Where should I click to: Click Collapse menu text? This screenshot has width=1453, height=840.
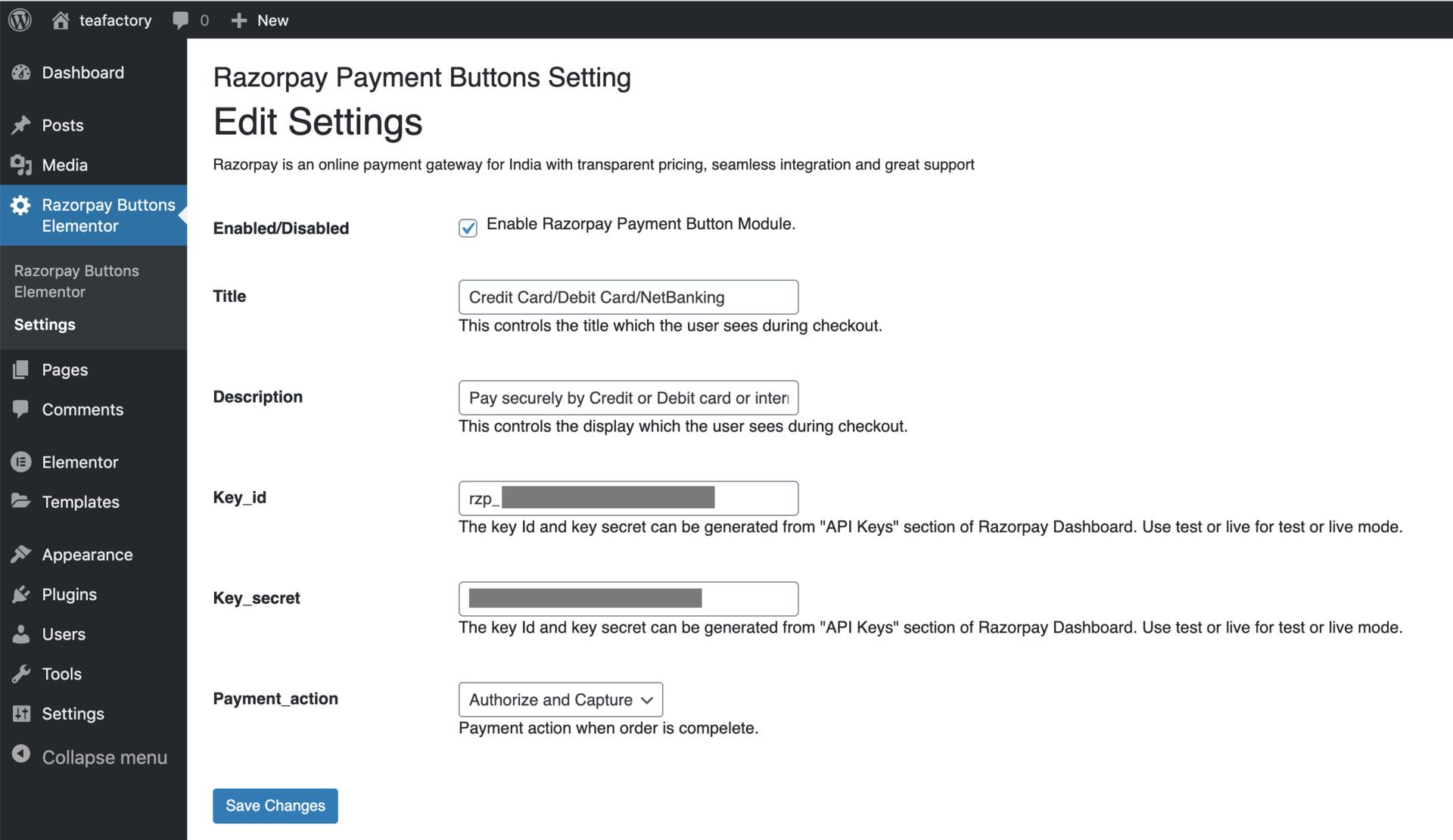tap(104, 757)
